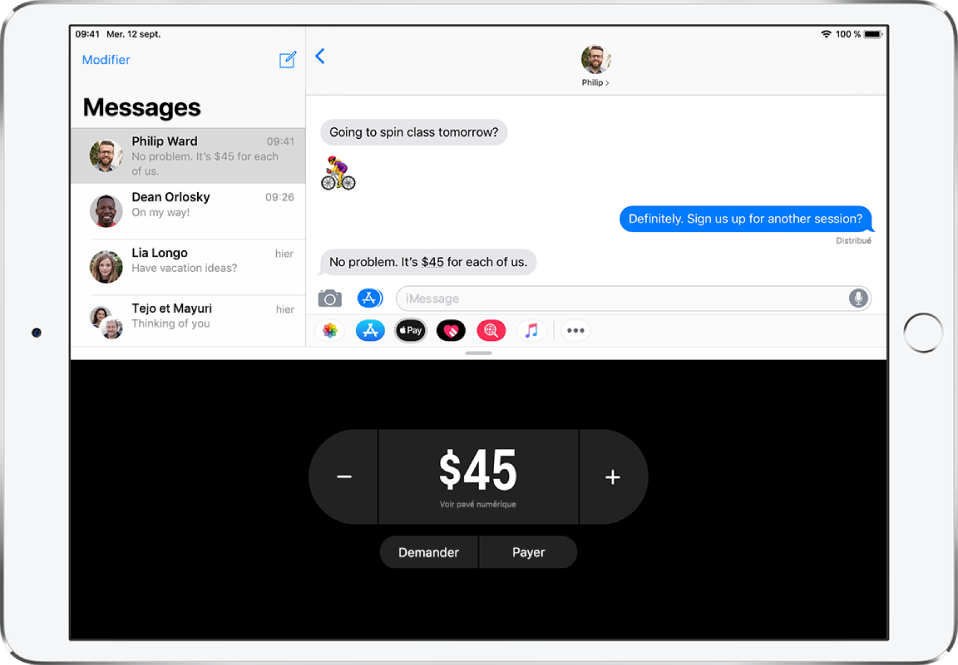Toggle the App Store apps button beside camera
The height and width of the screenshot is (665, 958).
pyautogui.click(x=370, y=298)
